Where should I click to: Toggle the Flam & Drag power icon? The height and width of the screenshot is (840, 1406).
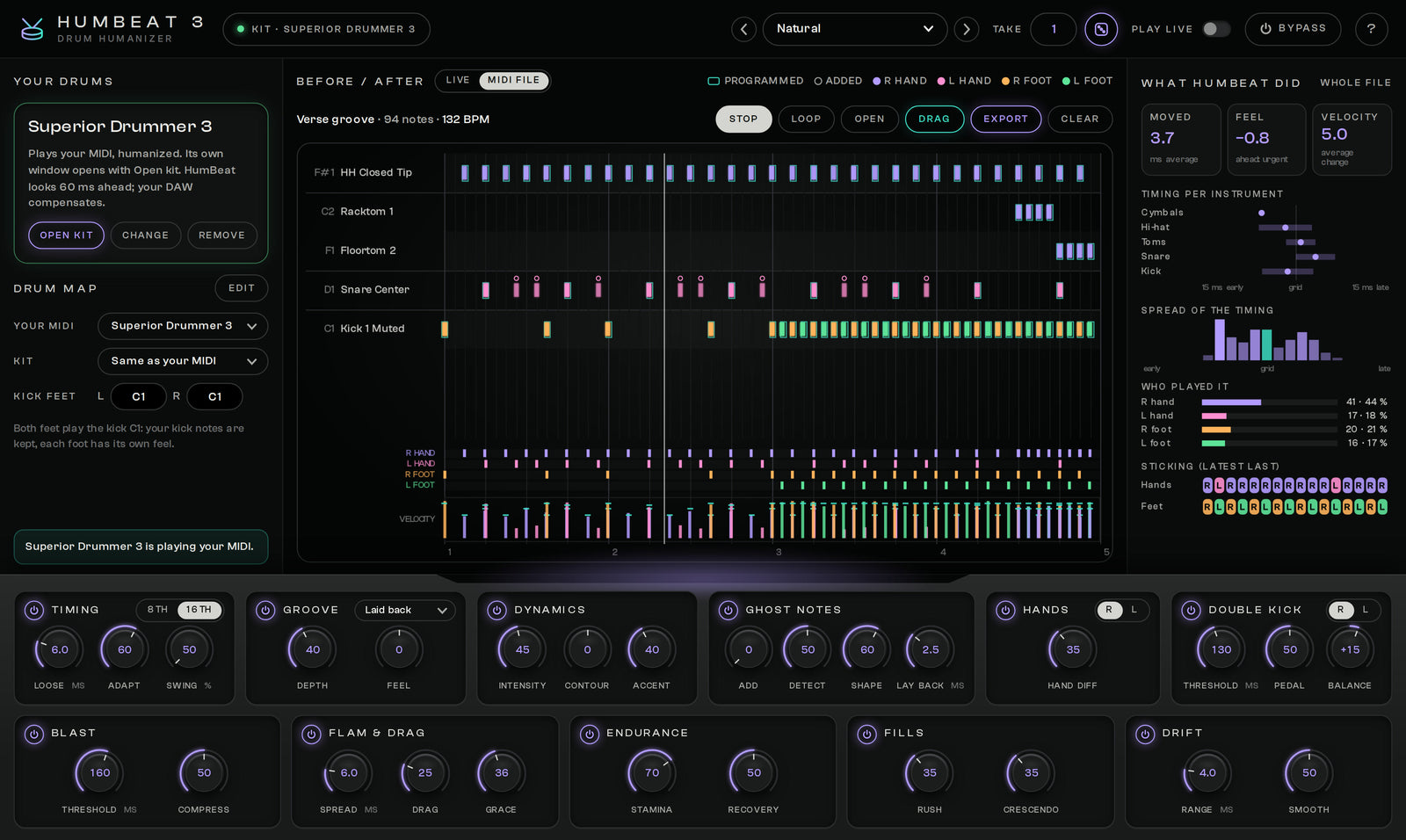point(311,734)
